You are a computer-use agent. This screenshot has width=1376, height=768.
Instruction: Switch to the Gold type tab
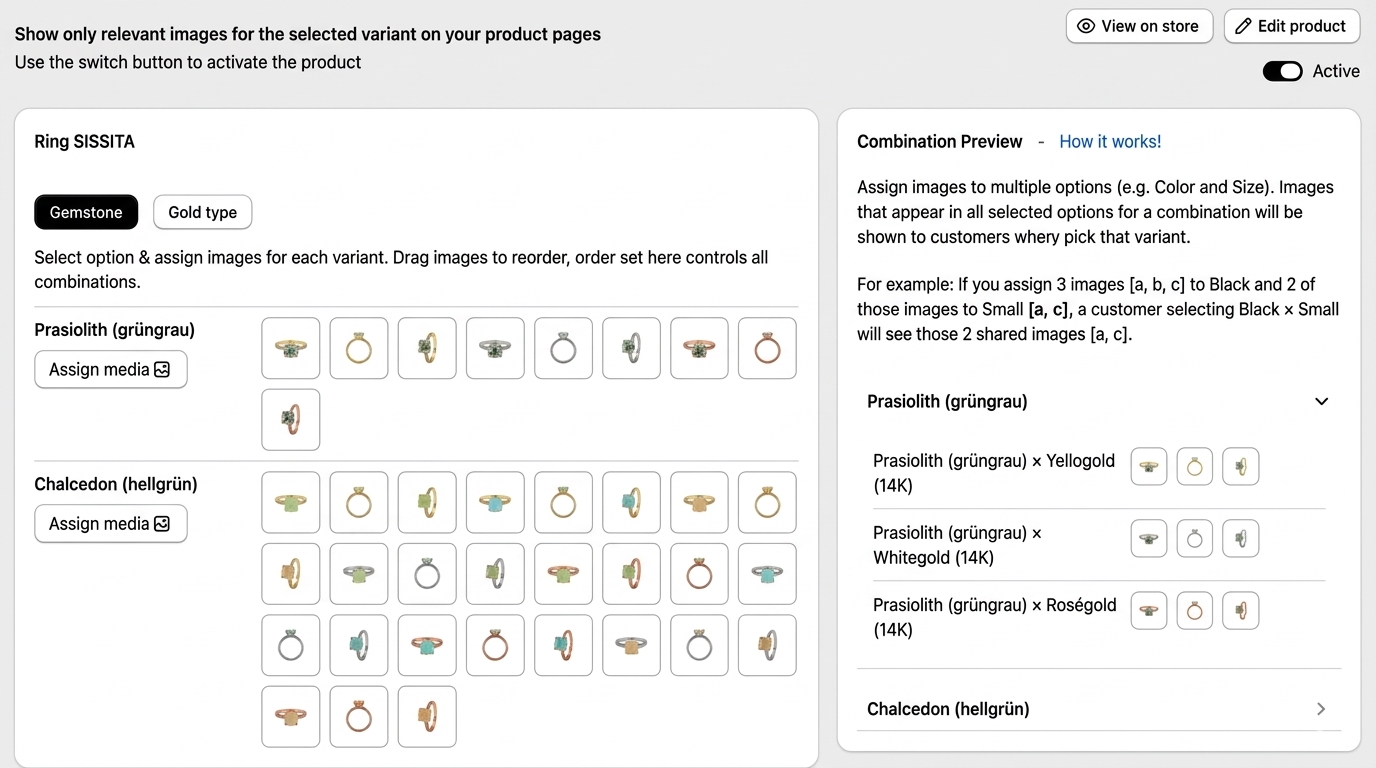[x=202, y=212]
